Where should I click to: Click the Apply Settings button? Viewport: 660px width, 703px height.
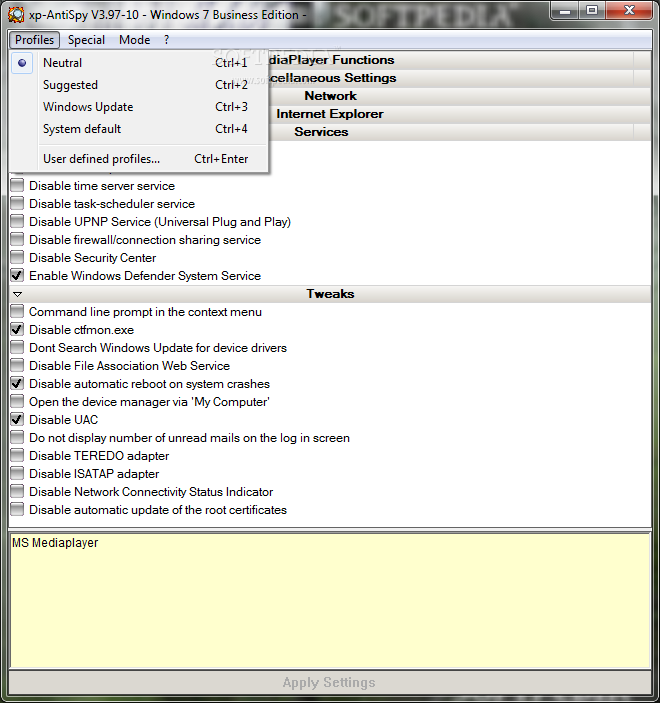(x=330, y=682)
